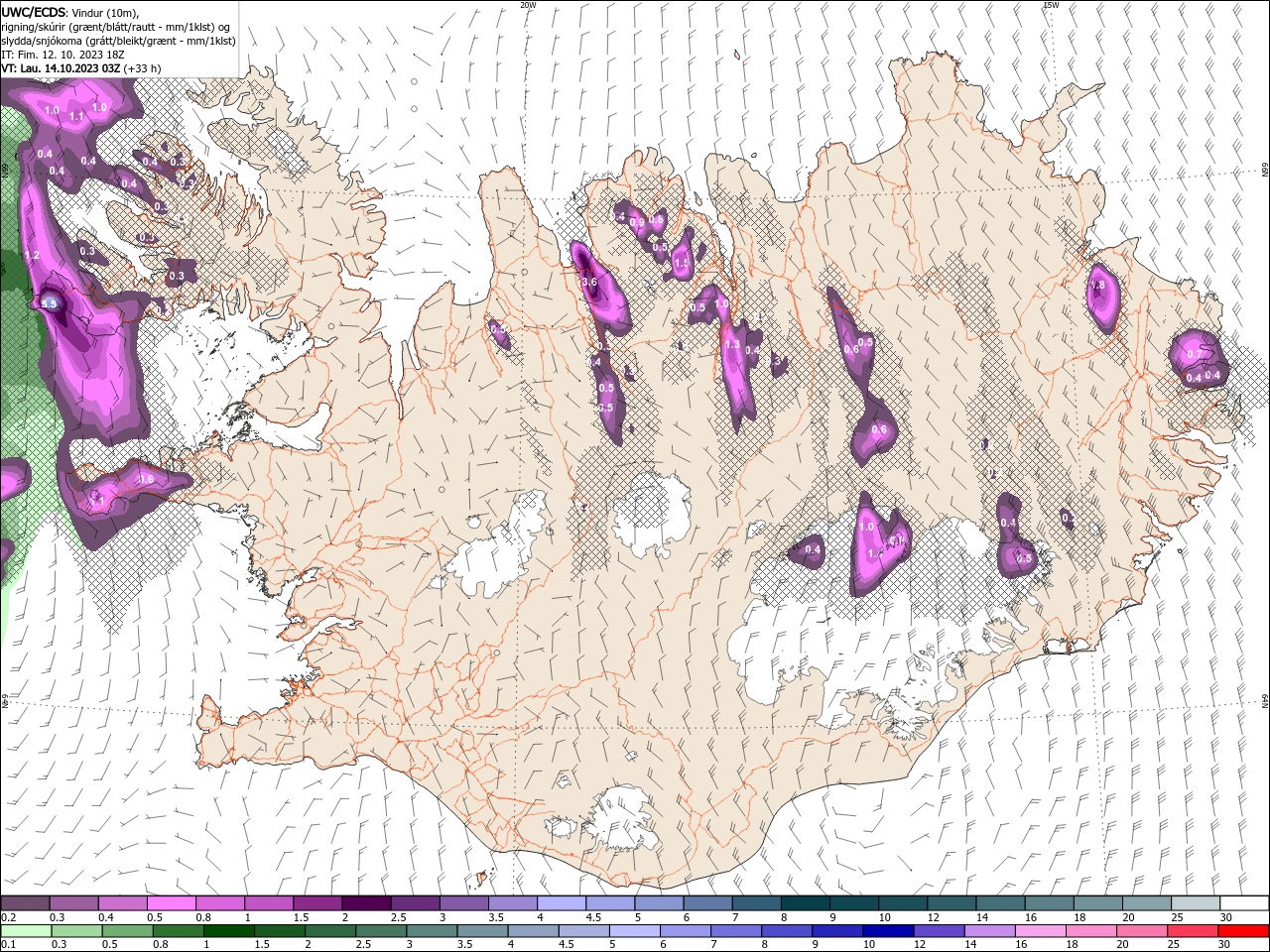The image size is (1270, 952).
Task: Click the '0.2' label in the snow legend
Action: [10, 917]
